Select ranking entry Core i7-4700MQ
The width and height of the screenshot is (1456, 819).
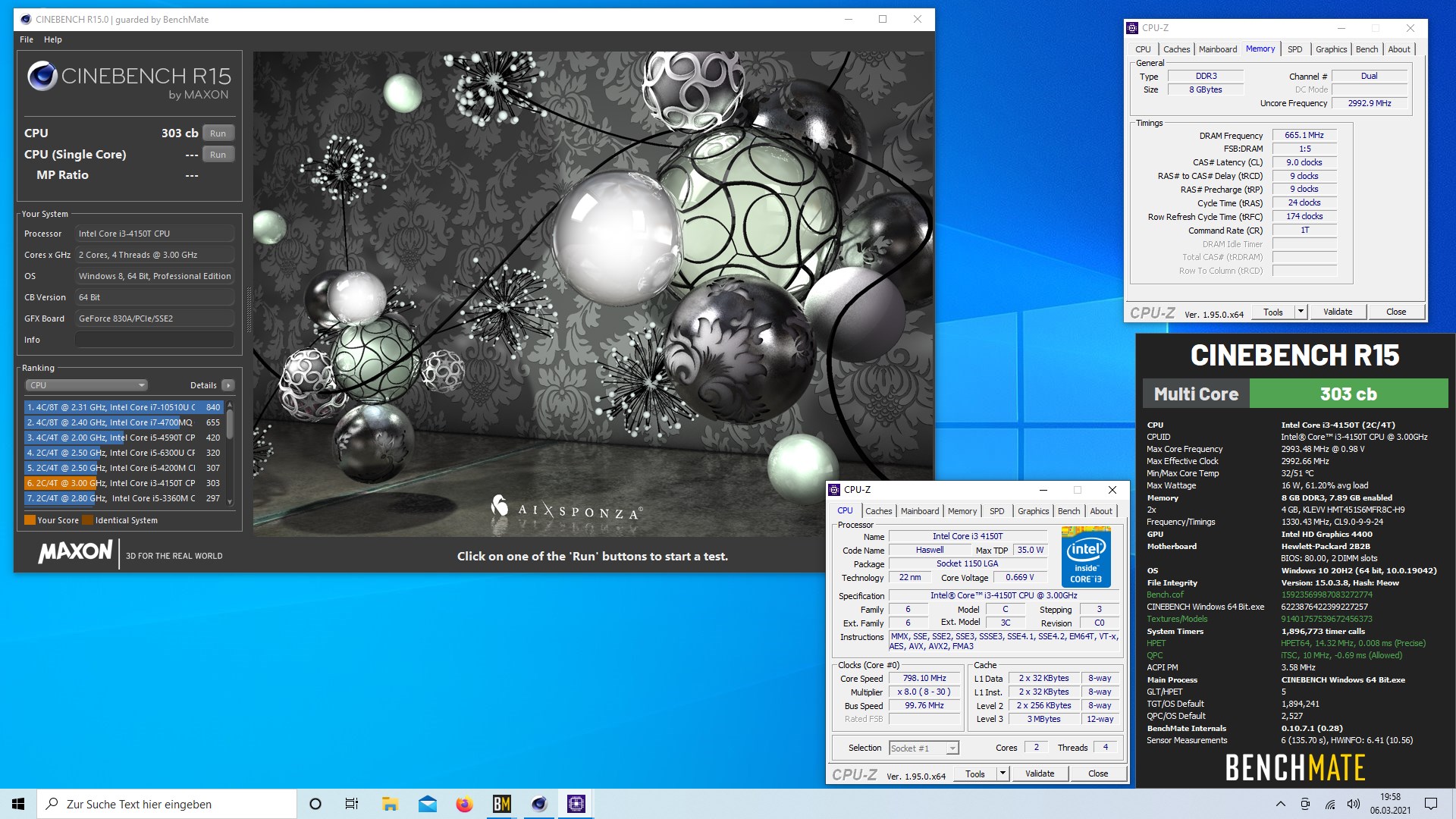(x=124, y=422)
